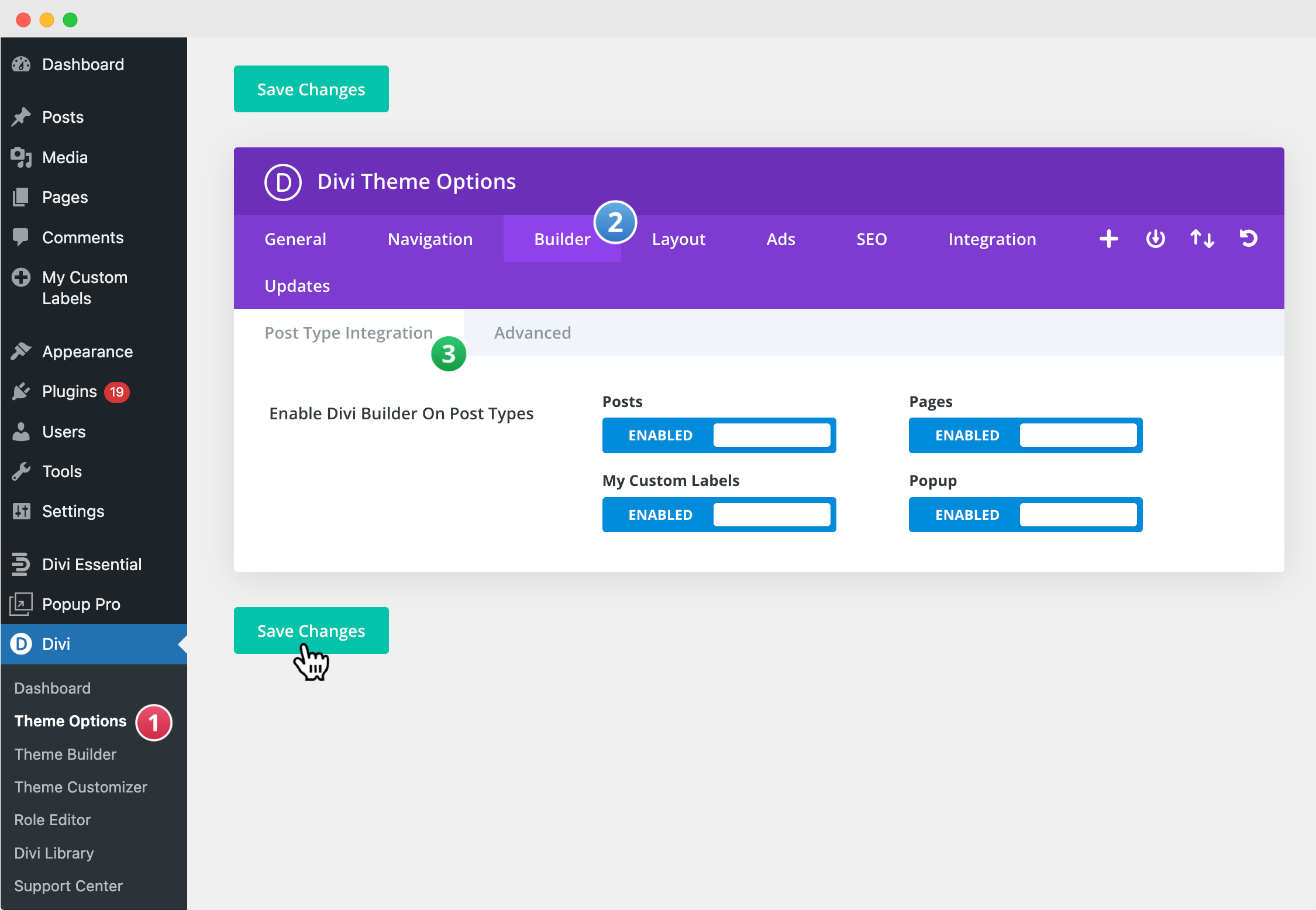Click the Divi Essential logo icon
This screenshot has height=910, width=1316.
pos(21,564)
